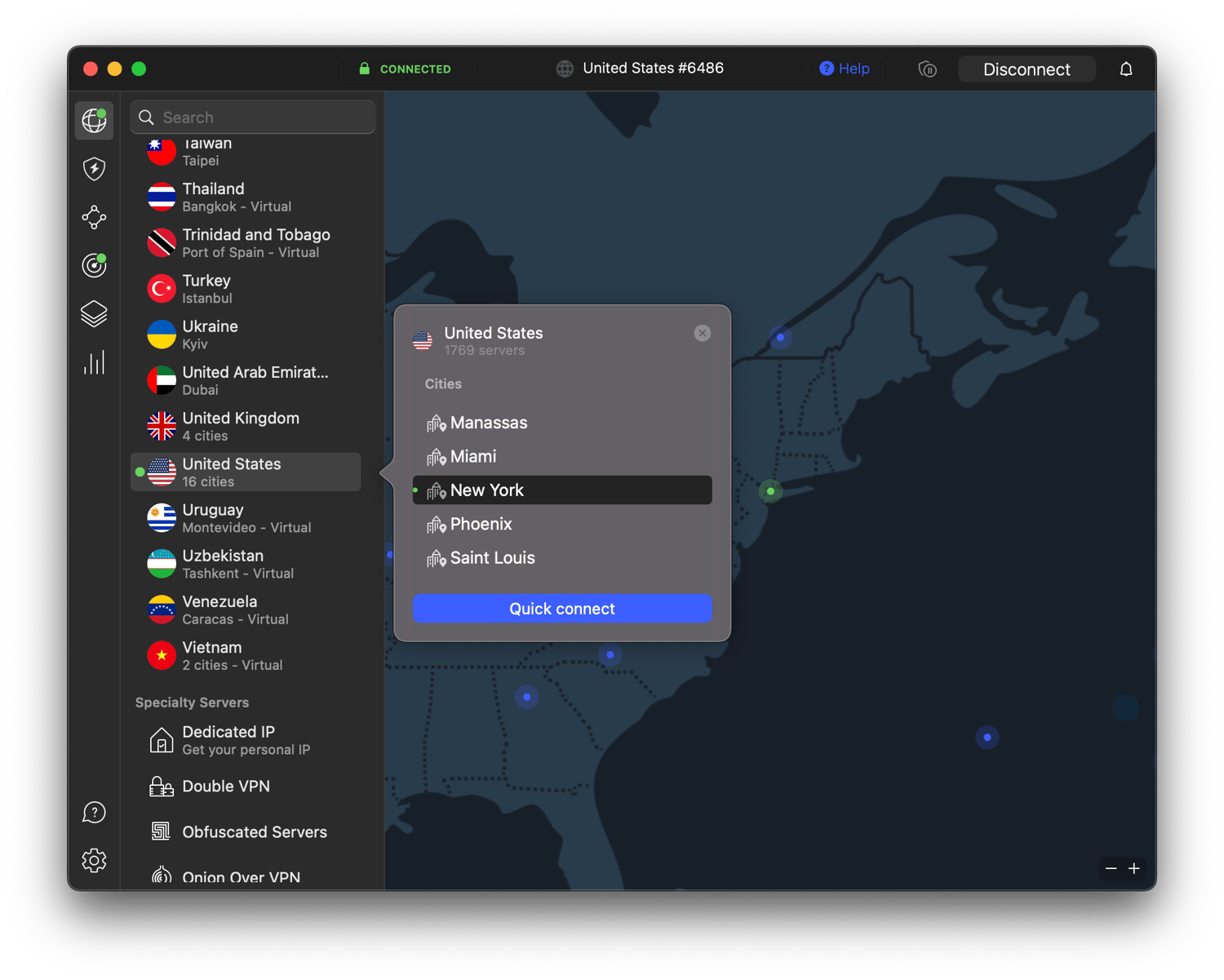Click the globe icon beside United States #6486
Viewport: 1224px width, 980px height.
pyautogui.click(x=565, y=69)
